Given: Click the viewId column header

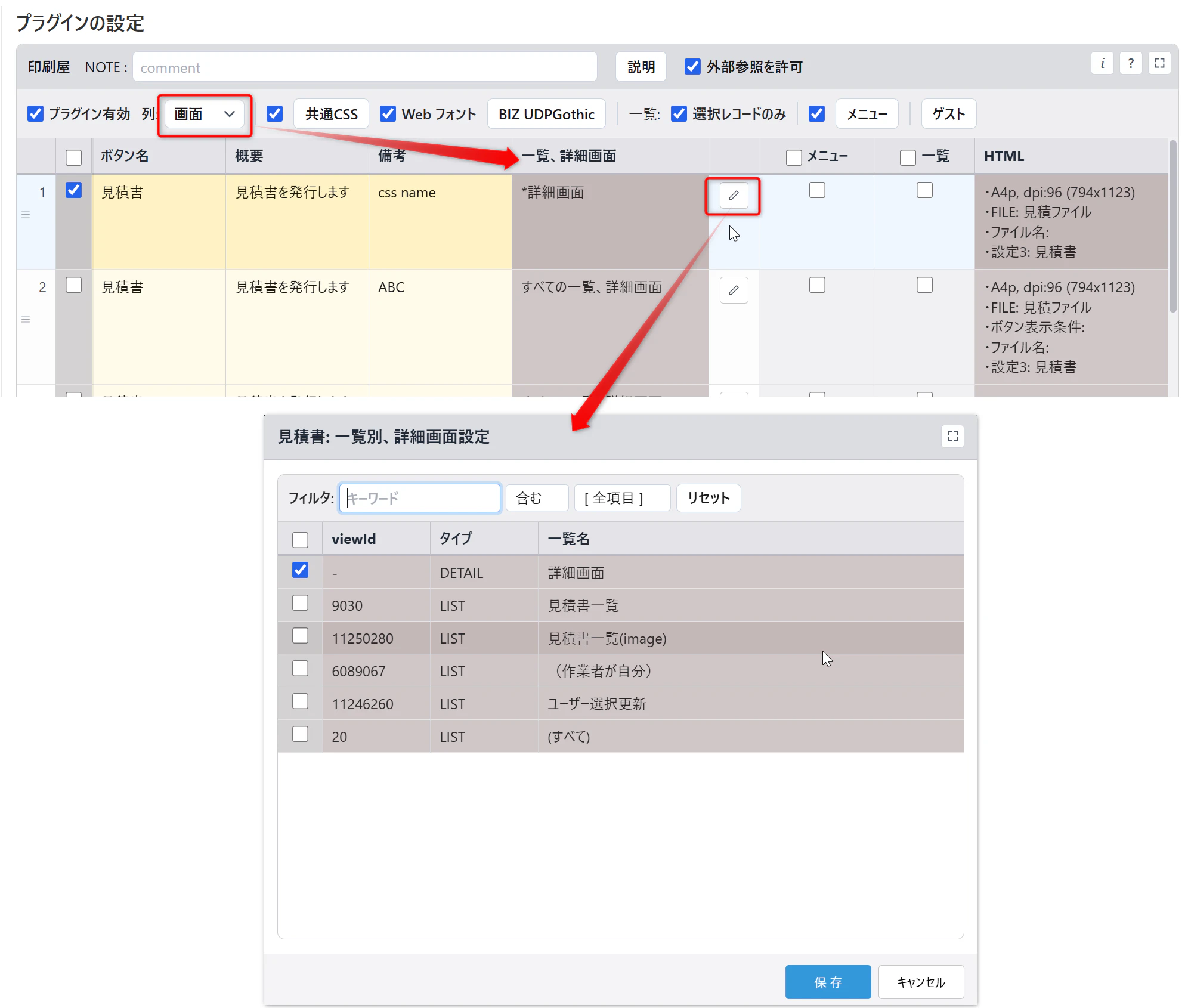Looking at the screenshot, I should [x=376, y=539].
